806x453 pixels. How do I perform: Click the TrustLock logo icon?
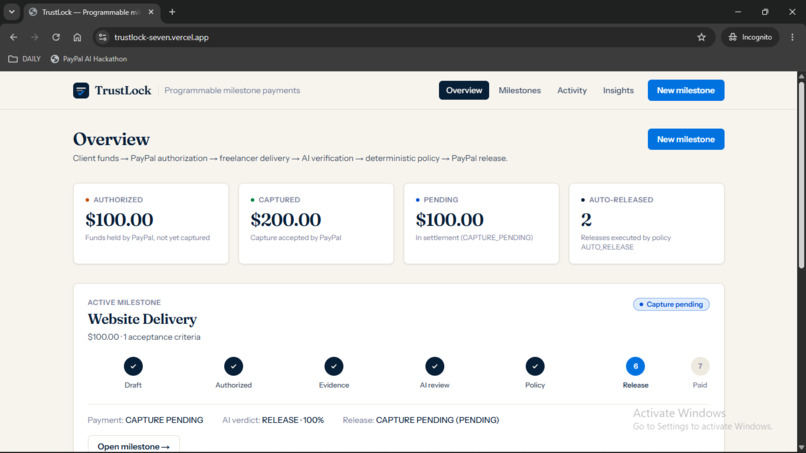[81, 90]
